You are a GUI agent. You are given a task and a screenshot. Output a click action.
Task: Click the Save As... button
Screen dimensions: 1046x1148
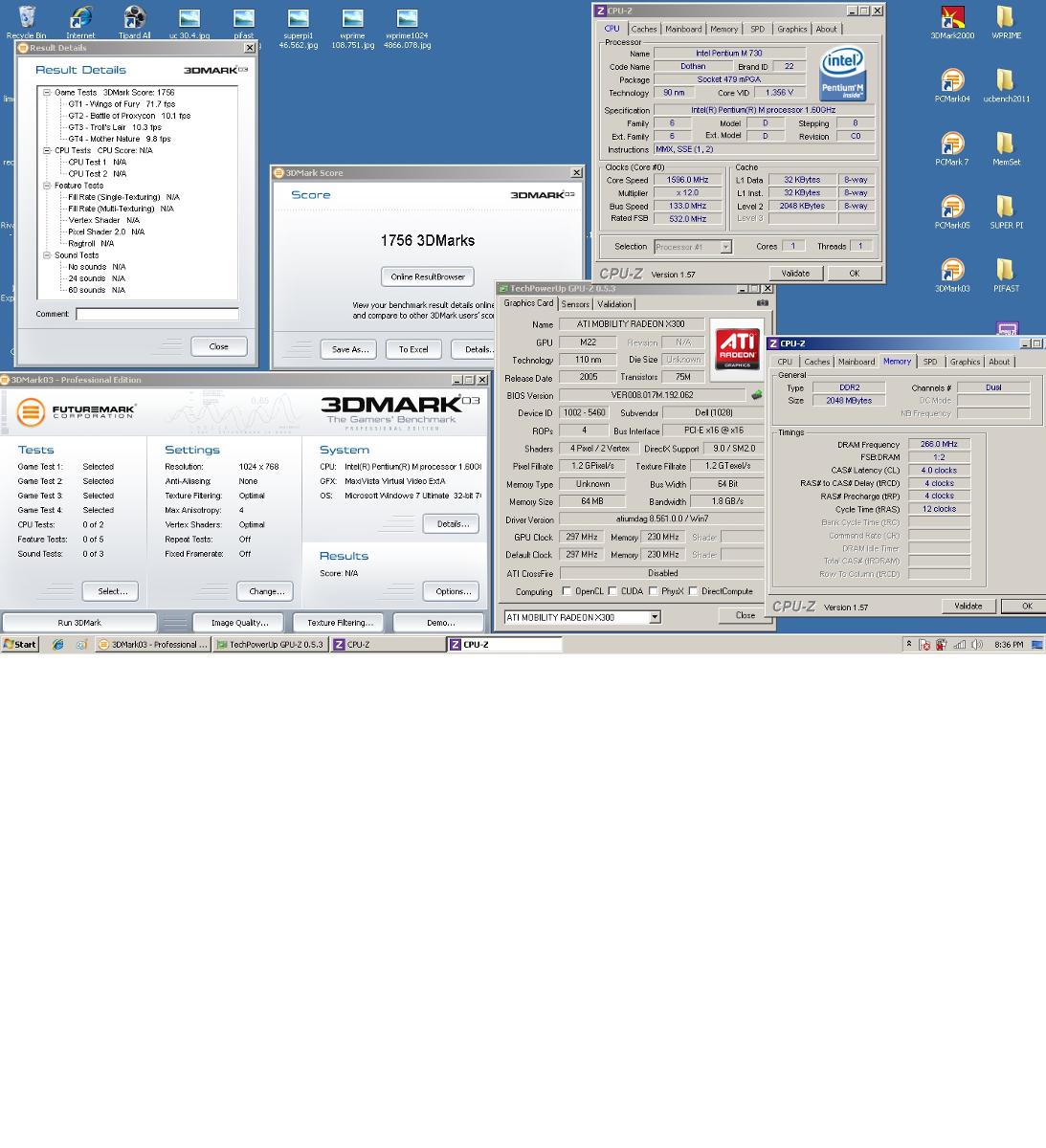click(349, 349)
